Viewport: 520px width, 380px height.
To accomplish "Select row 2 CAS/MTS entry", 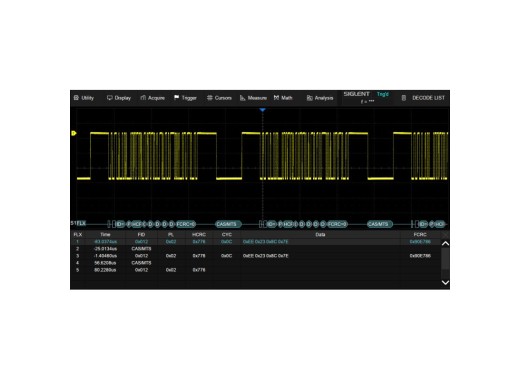I will (x=141, y=249).
